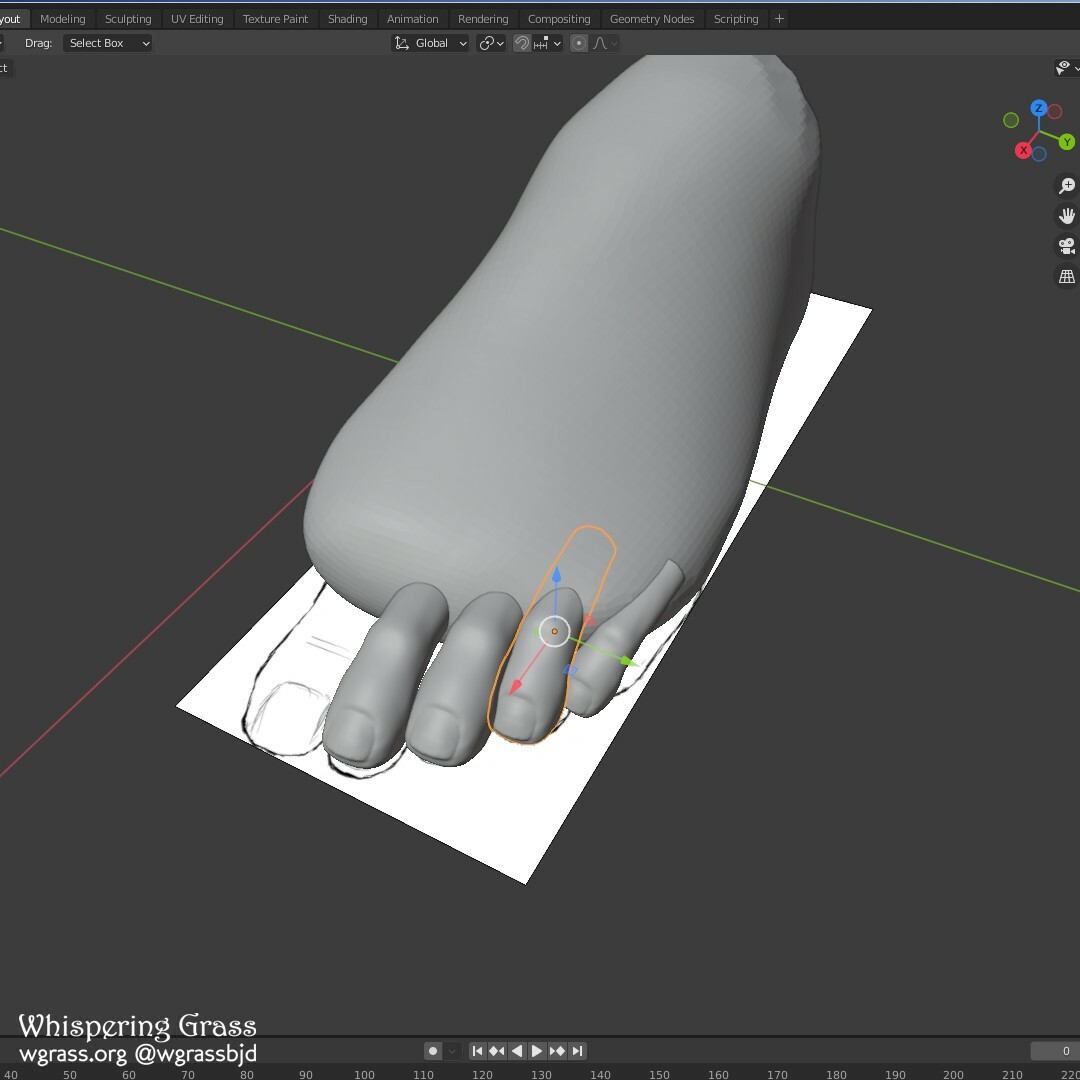This screenshot has width=1080, height=1080.
Task: Click frame 150 on the timeline ruler
Action: (659, 1074)
